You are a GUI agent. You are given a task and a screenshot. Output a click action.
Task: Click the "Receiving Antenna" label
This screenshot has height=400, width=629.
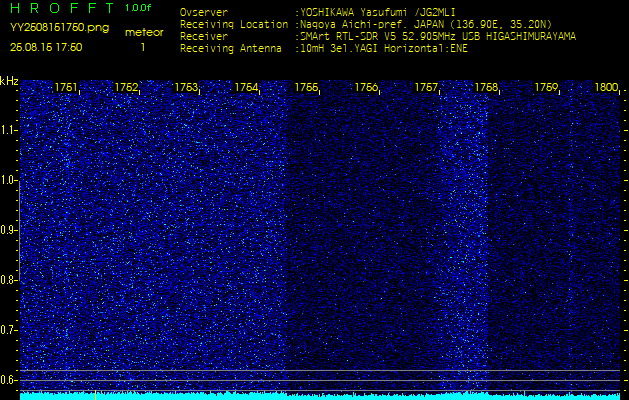pos(231,49)
